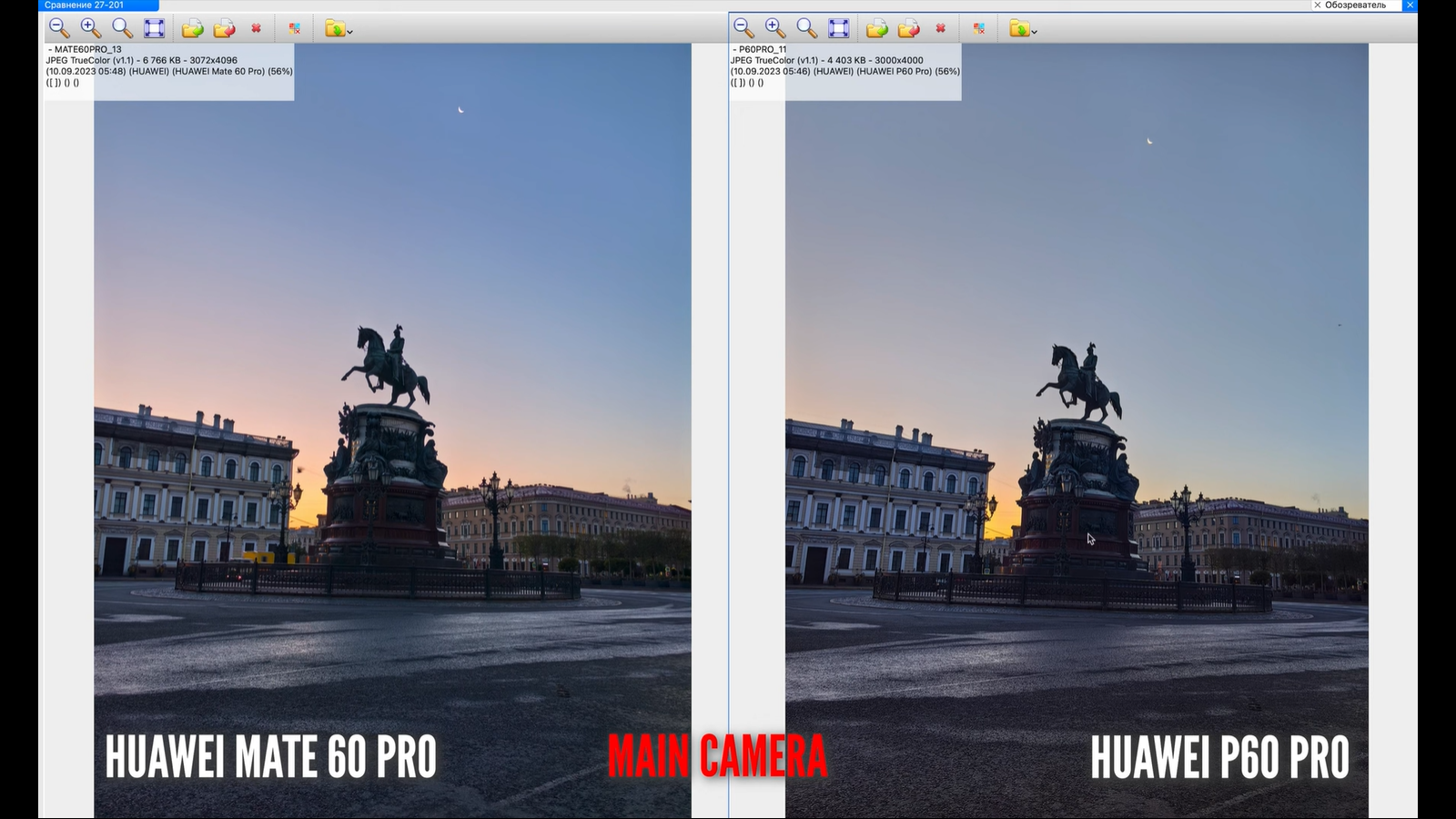The height and width of the screenshot is (819, 1456).
Task: Click the red X delete icon in left pane
Action: click(257, 28)
